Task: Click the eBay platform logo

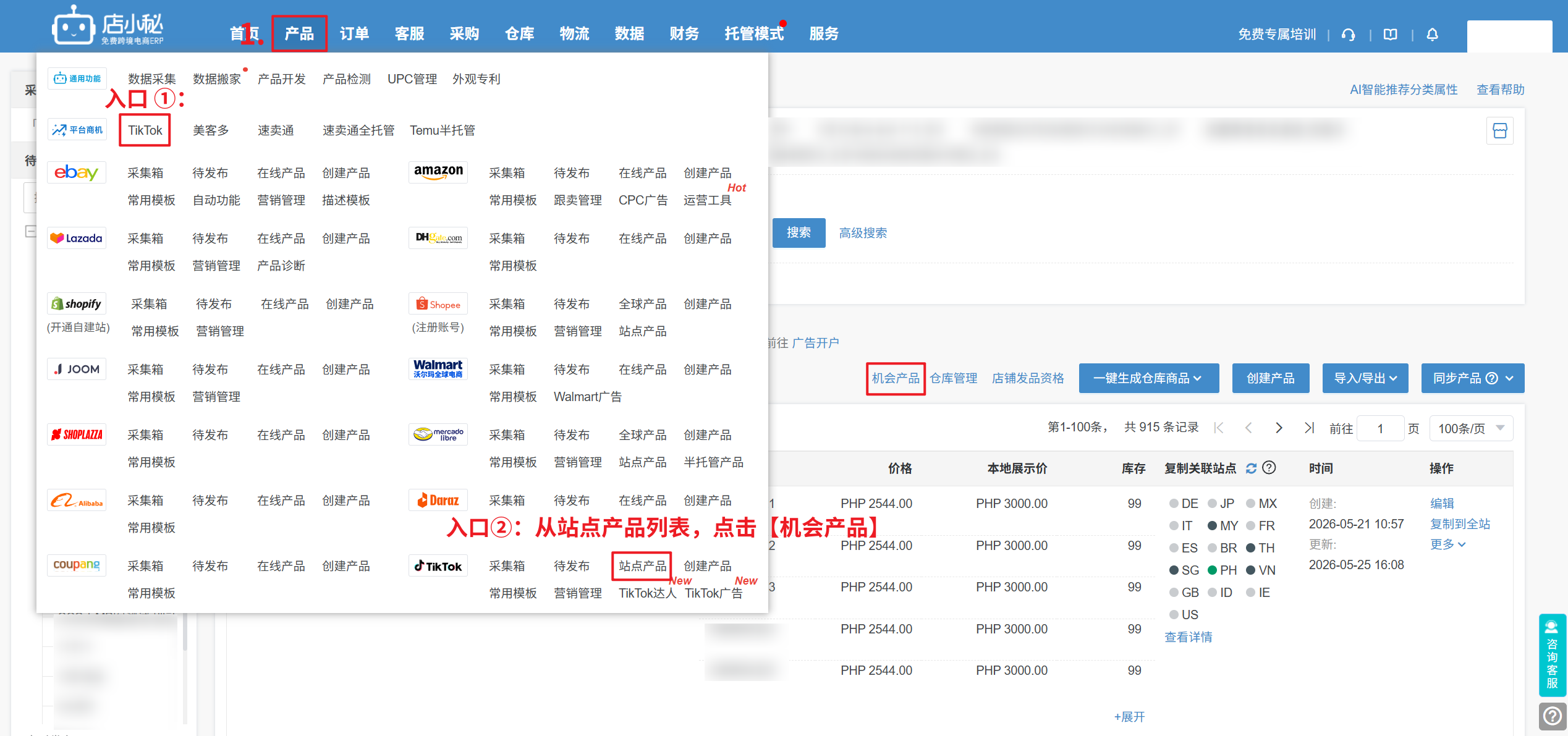Action: (77, 172)
